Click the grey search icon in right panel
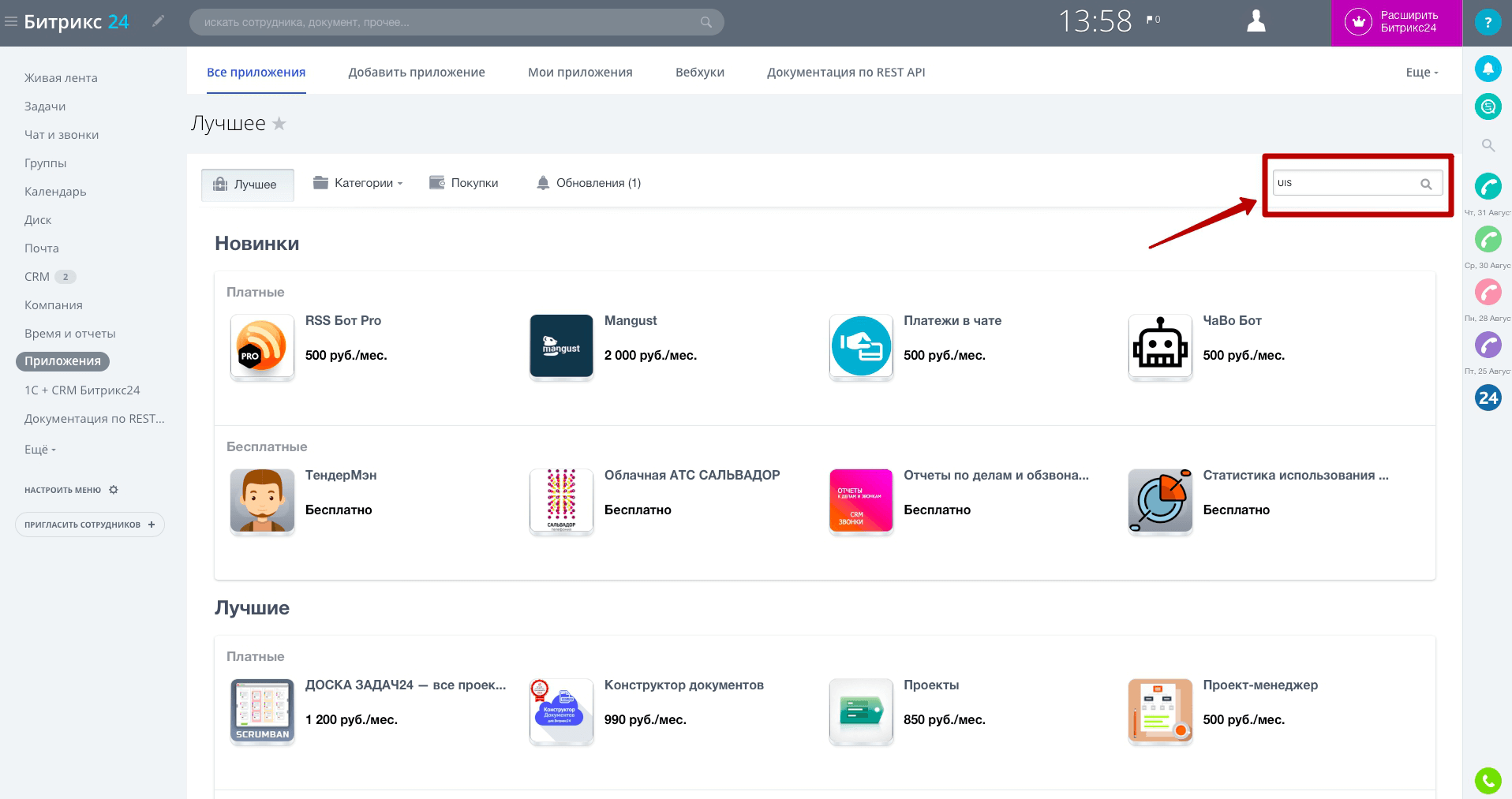The image size is (1512, 799). 1488,145
